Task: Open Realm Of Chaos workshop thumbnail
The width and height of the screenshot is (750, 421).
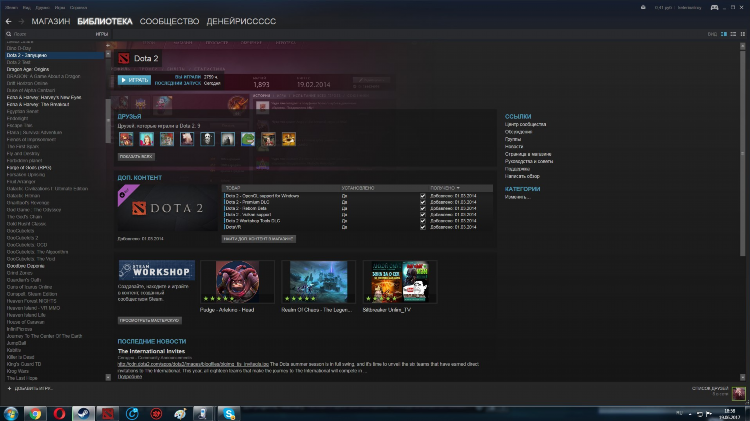Action: pyautogui.click(x=319, y=282)
